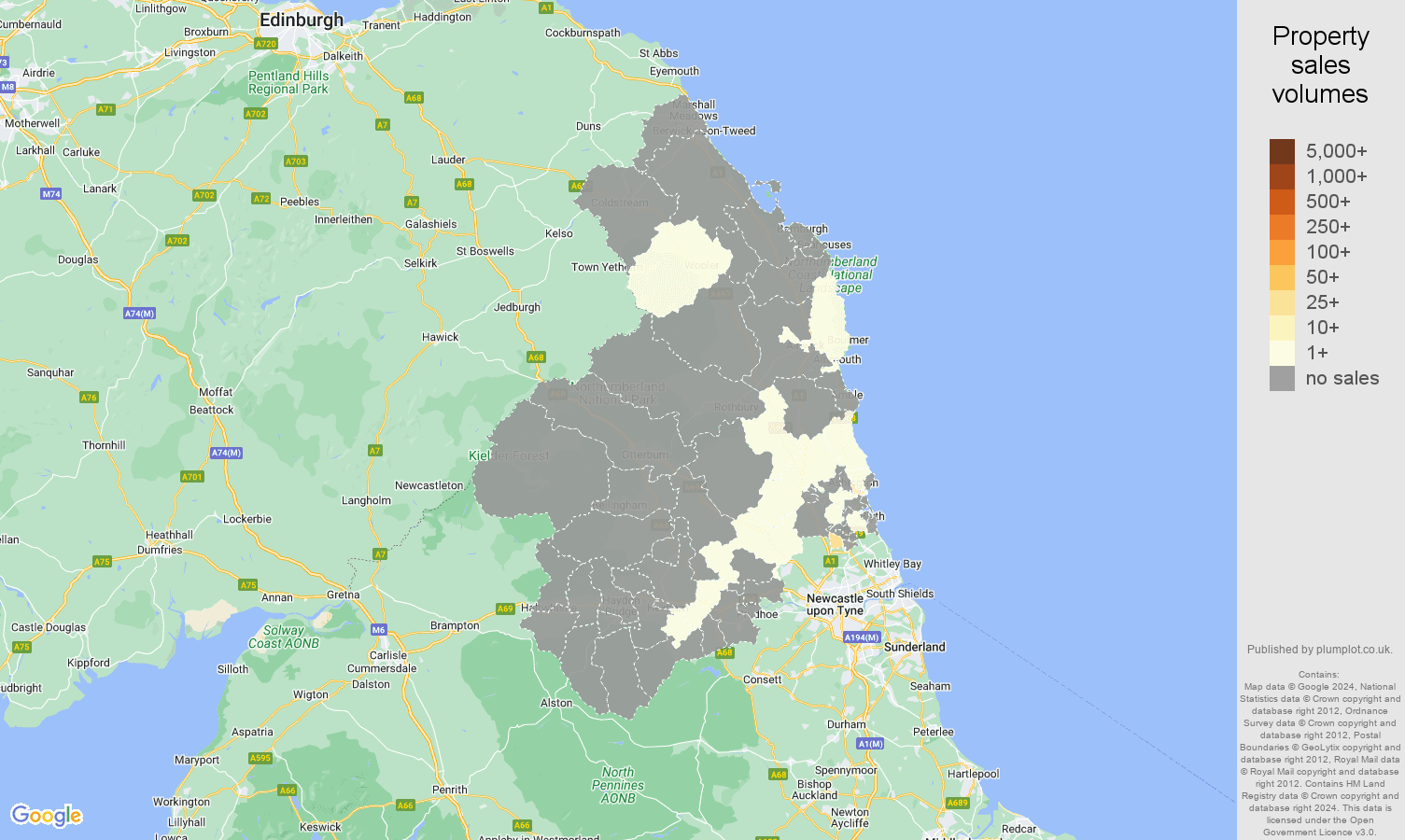Click the A720 road shield near Edinburgh
Image resolution: width=1405 pixels, height=840 pixels.
click(x=266, y=44)
